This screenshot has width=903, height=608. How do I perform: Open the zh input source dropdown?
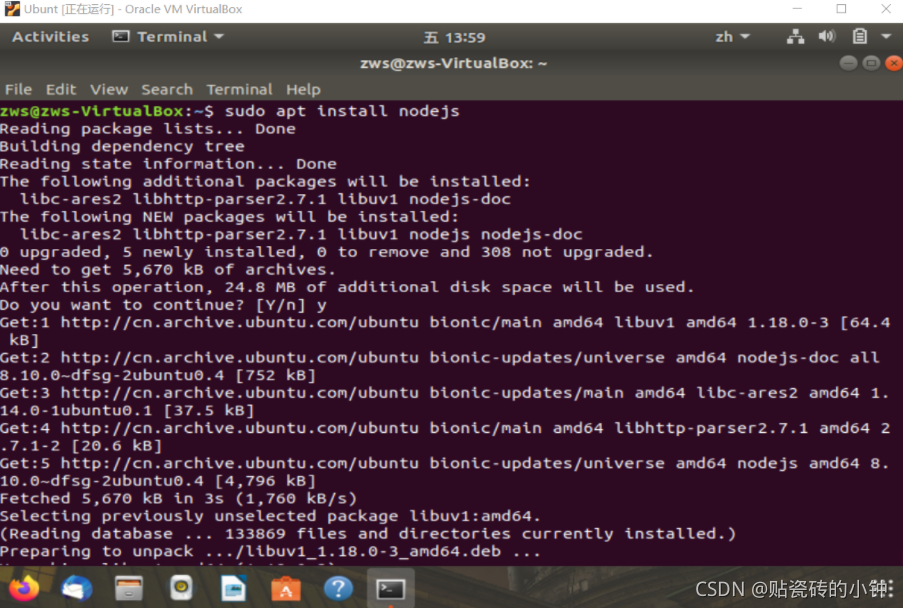point(733,37)
